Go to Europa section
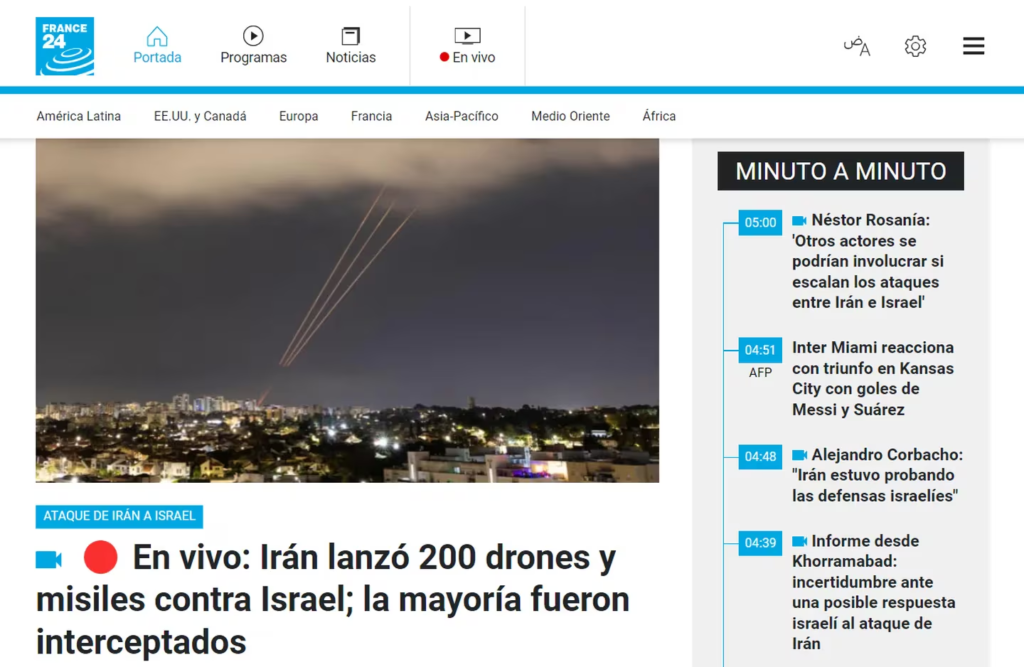The height and width of the screenshot is (667, 1024). (x=298, y=116)
